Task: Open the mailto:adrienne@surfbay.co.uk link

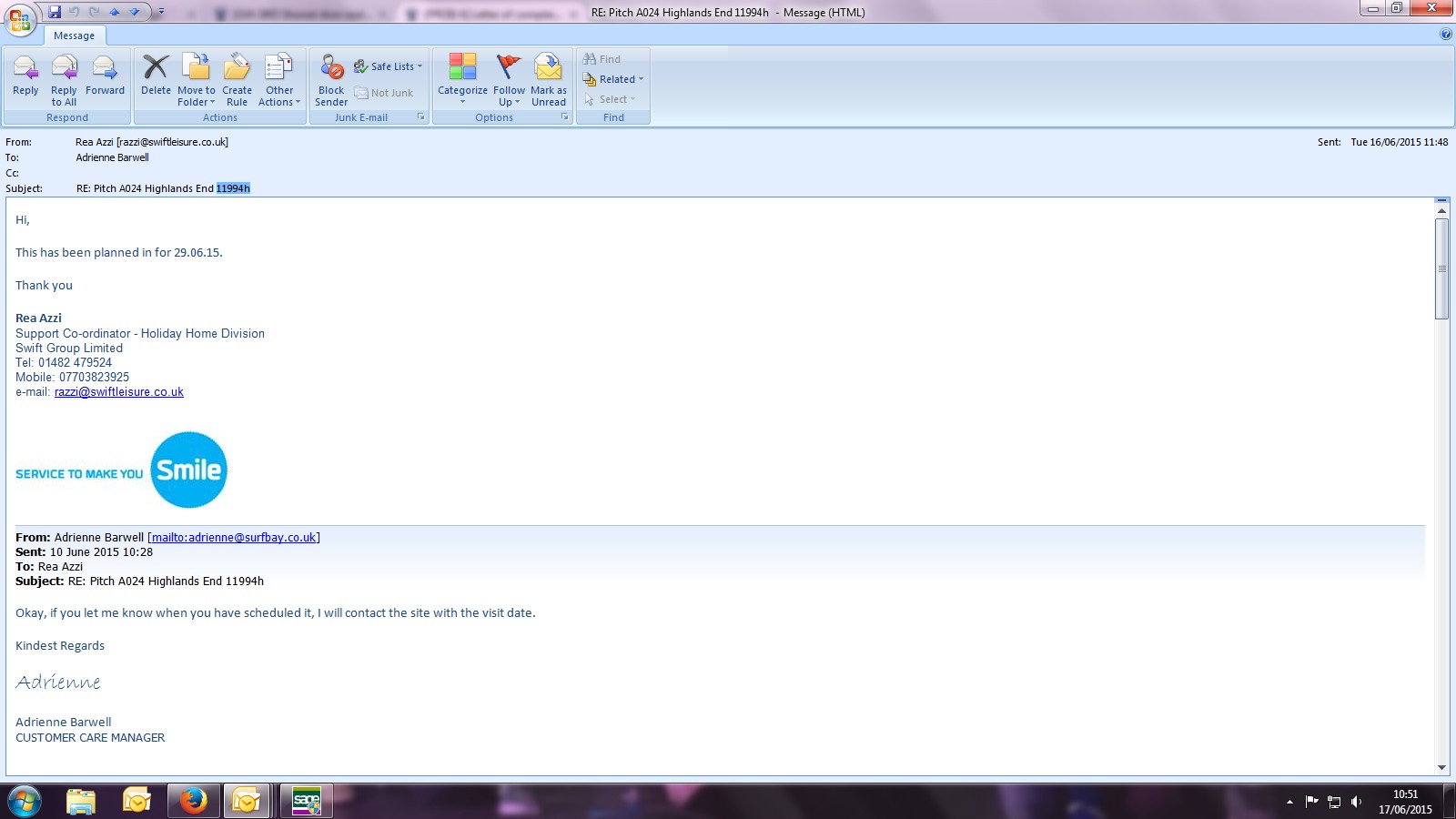Action: pyautogui.click(x=234, y=538)
